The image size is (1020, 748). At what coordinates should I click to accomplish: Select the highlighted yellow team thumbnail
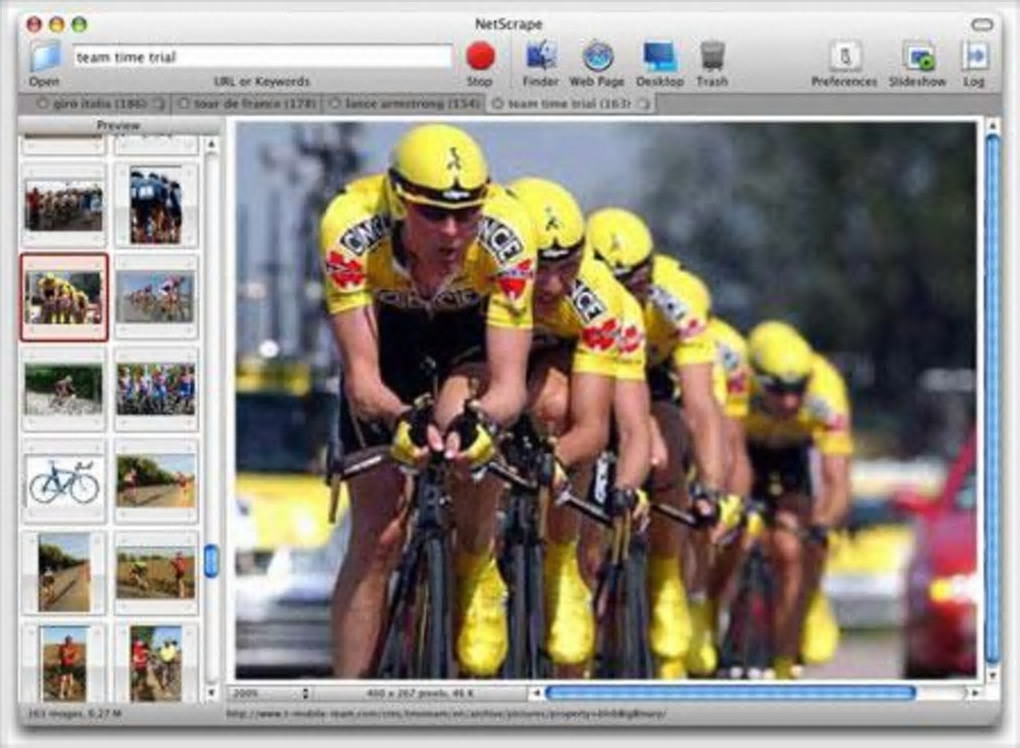tap(64, 297)
